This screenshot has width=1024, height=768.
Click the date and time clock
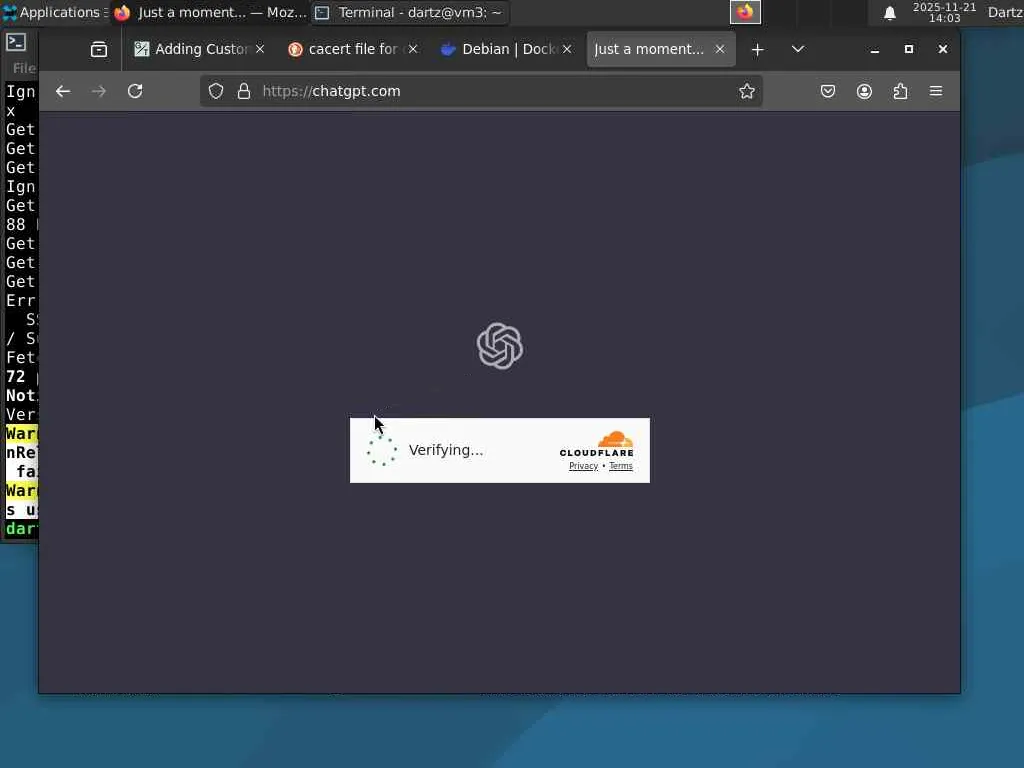tap(944, 12)
